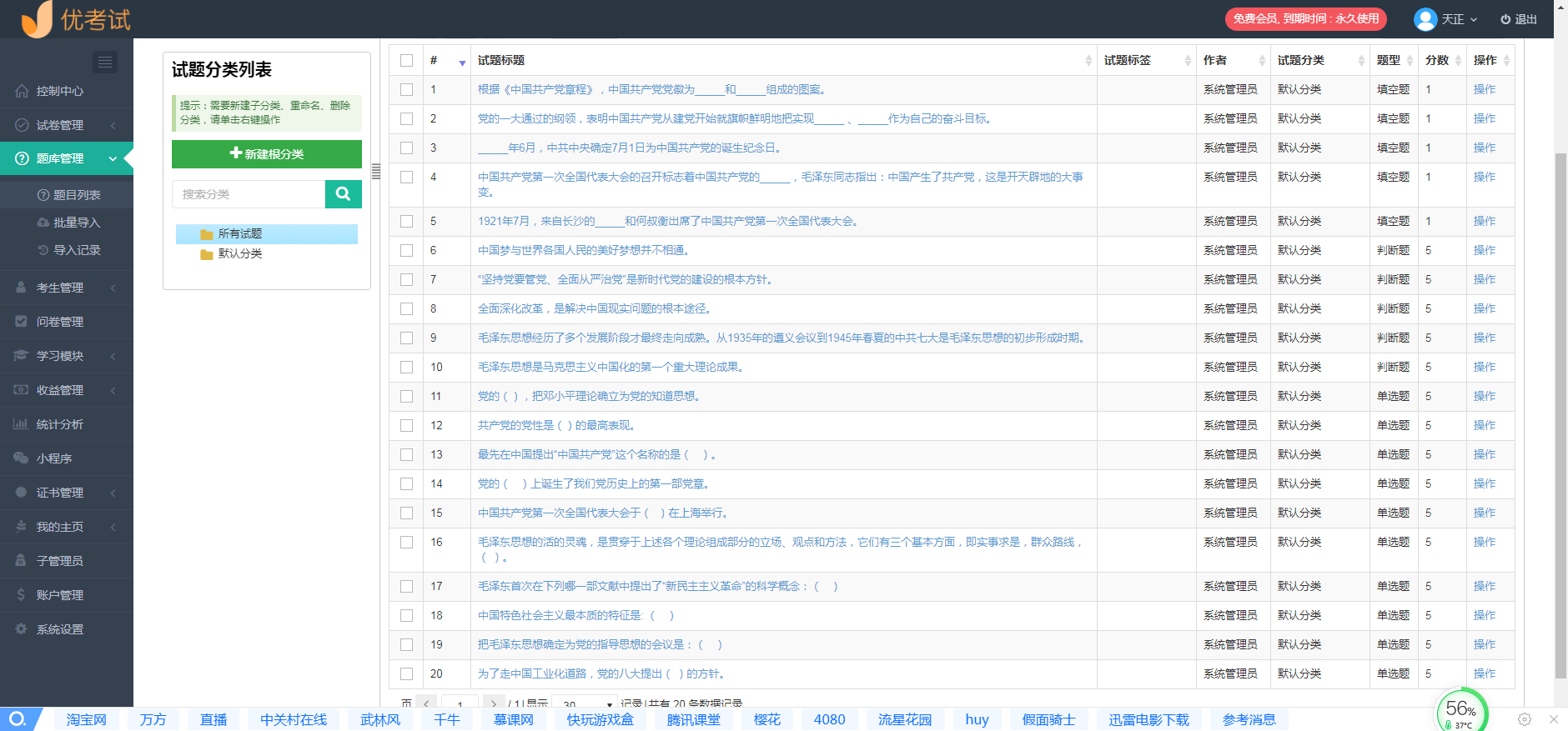Screen dimensions: 1568x731
Task: Click the 退出 power icon
Action: [1505, 19]
